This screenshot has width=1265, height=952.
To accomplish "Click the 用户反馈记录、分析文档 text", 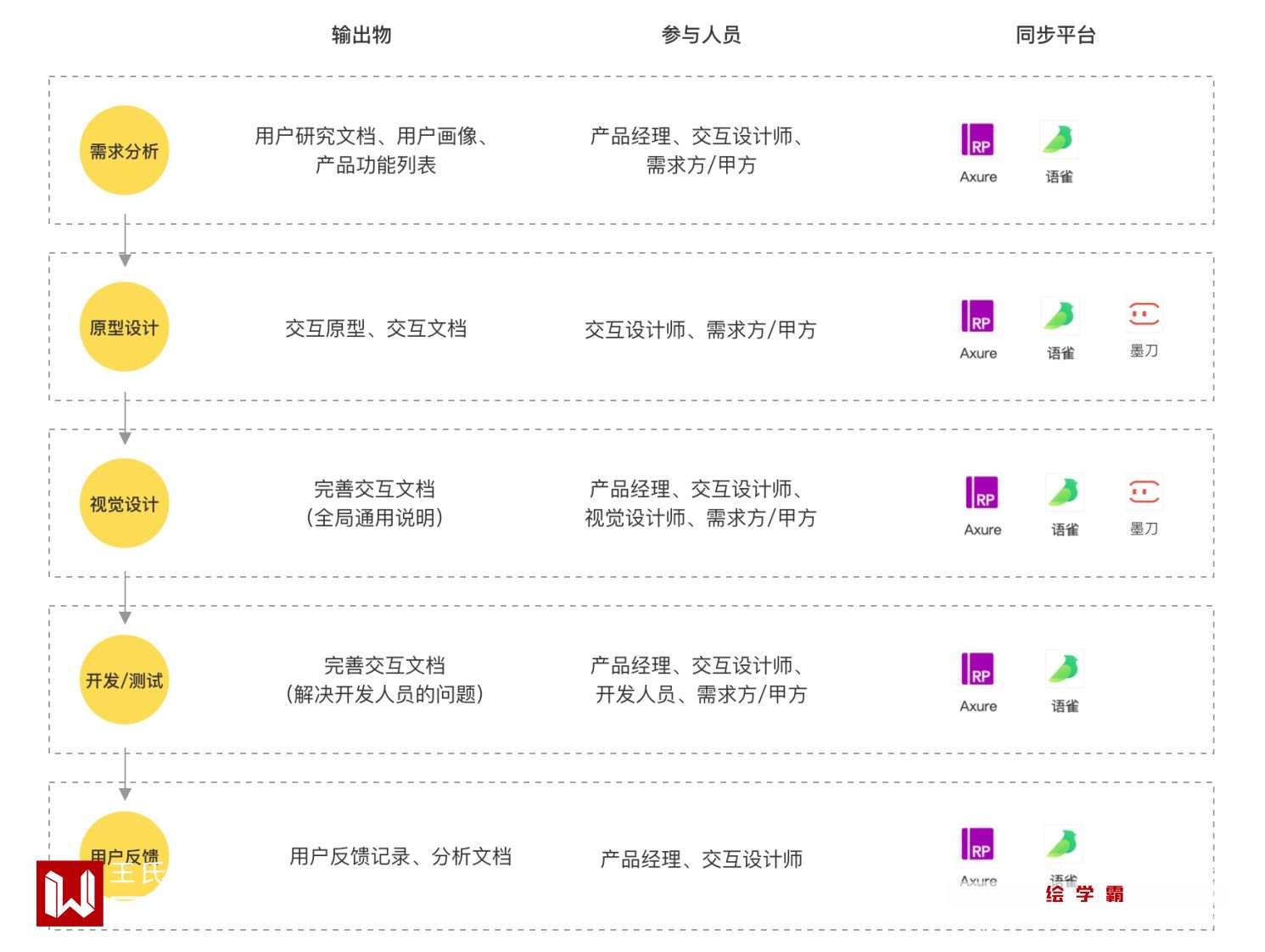I will click(400, 857).
